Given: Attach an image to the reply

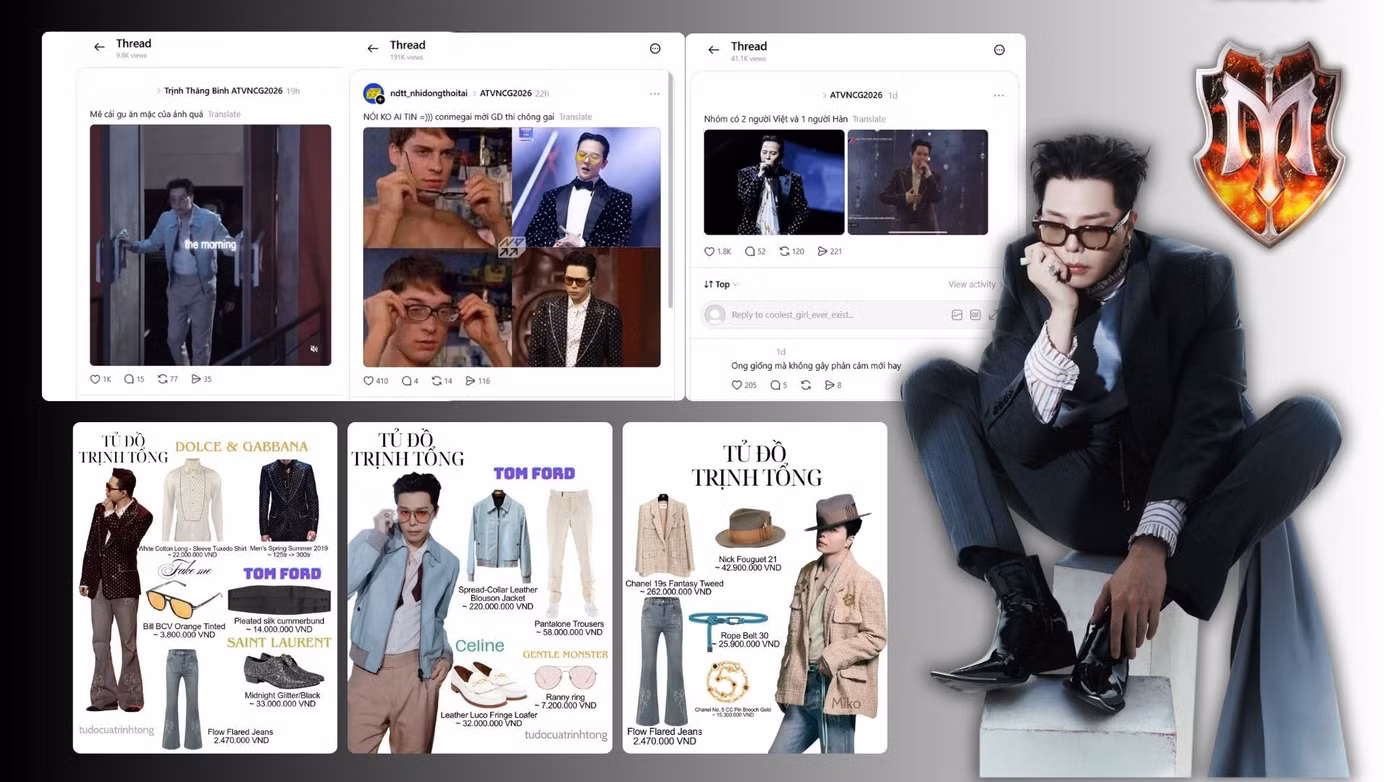Looking at the screenshot, I should [957, 315].
